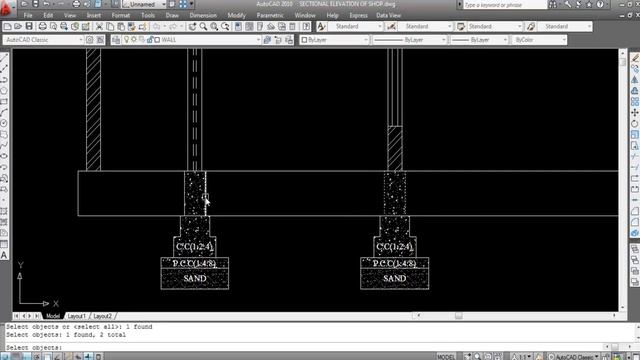This screenshot has height=360, width=640.
Task: Click the InfoCenter keyword search field
Action: click(505, 4)
